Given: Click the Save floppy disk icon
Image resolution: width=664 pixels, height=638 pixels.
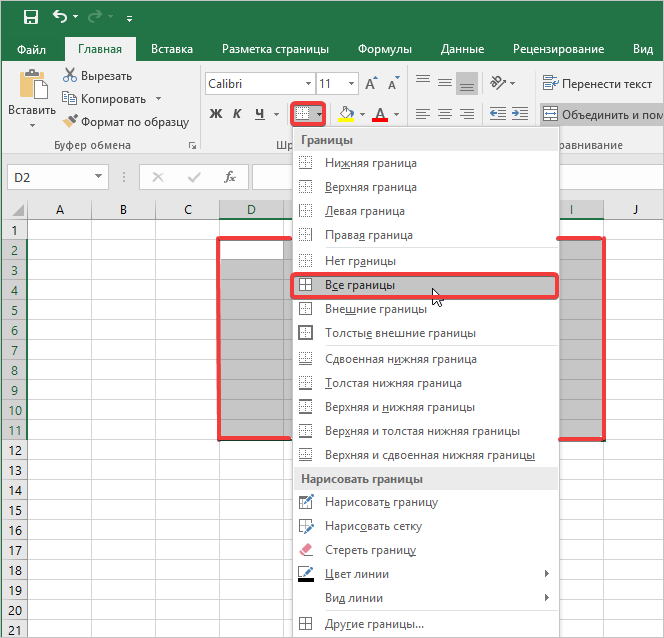Looking at the screenshot, I should 31,17.
